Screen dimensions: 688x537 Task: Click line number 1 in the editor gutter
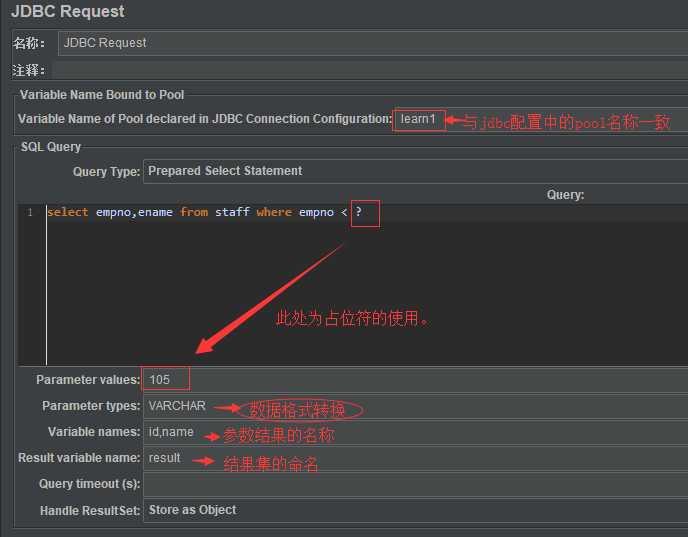pos(30,213)
